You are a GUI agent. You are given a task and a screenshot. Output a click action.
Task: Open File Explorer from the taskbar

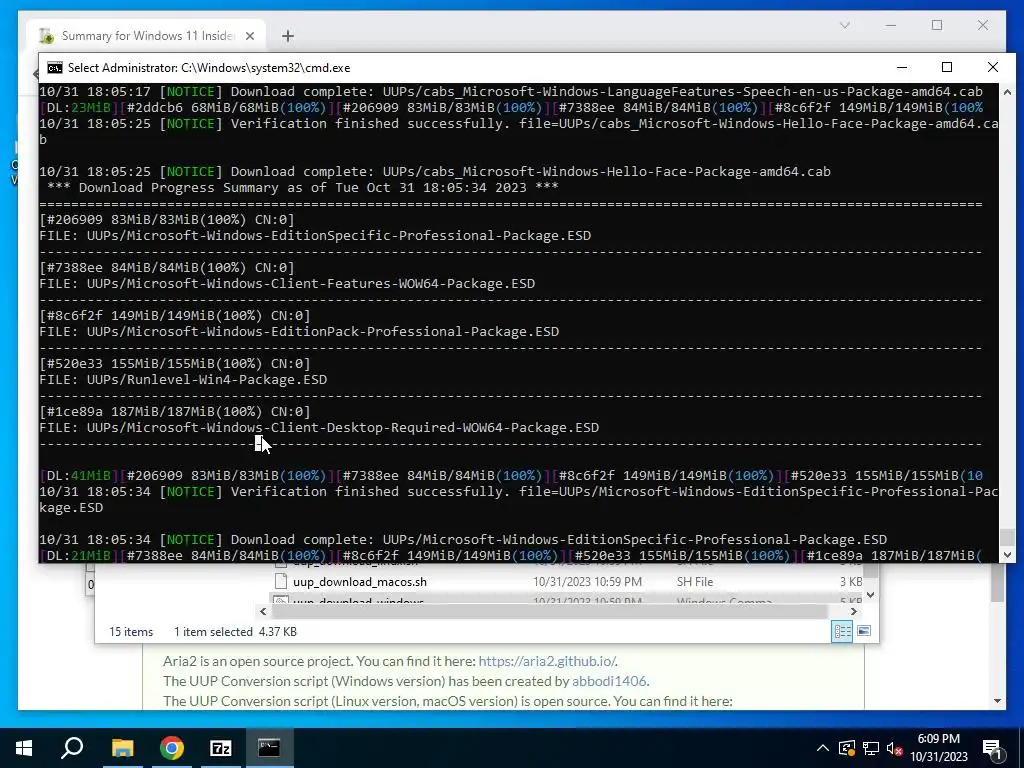click(122, 748)
